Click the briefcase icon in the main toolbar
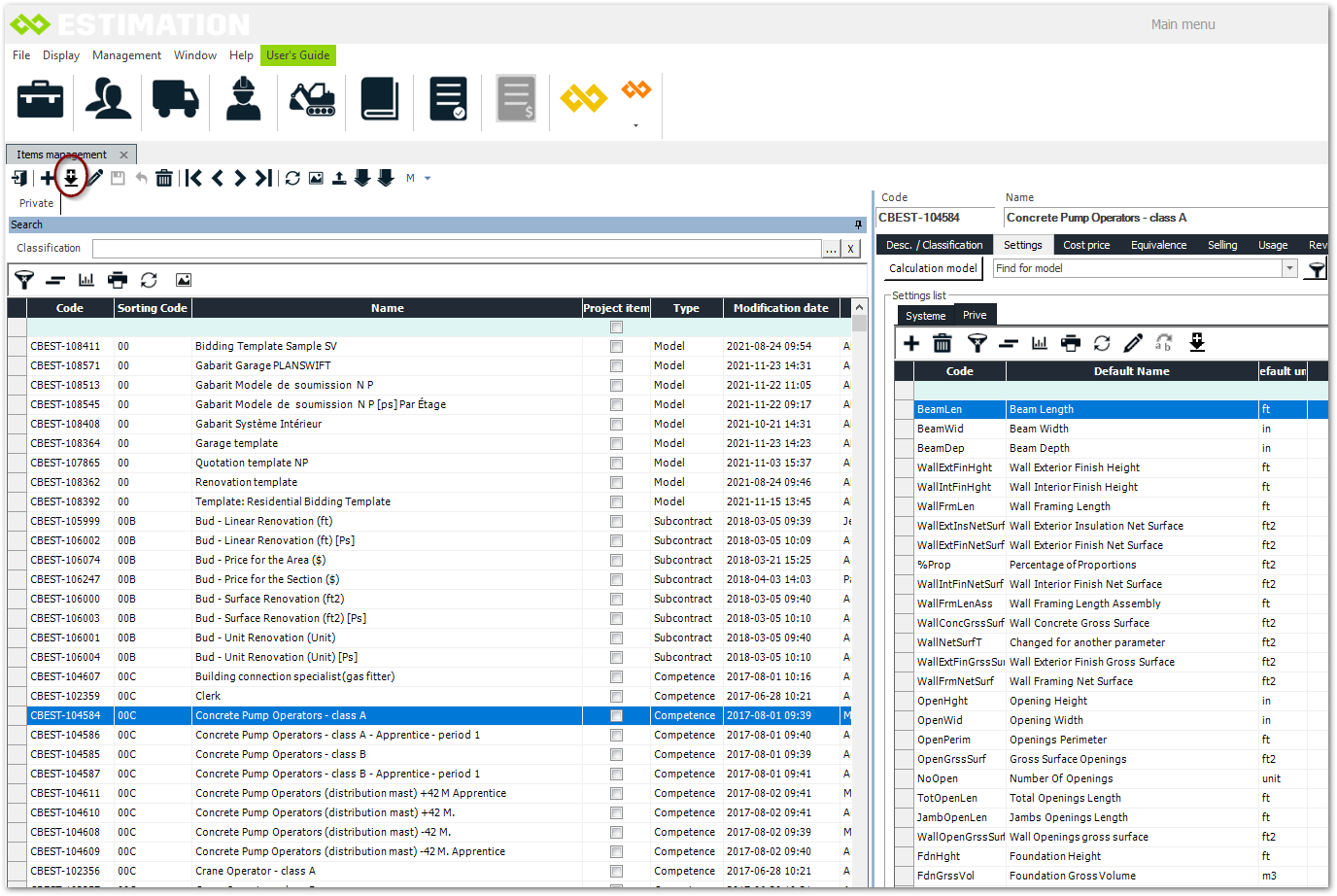The image size is (1337, 896). pyautogui.click(x=41, y=99)
